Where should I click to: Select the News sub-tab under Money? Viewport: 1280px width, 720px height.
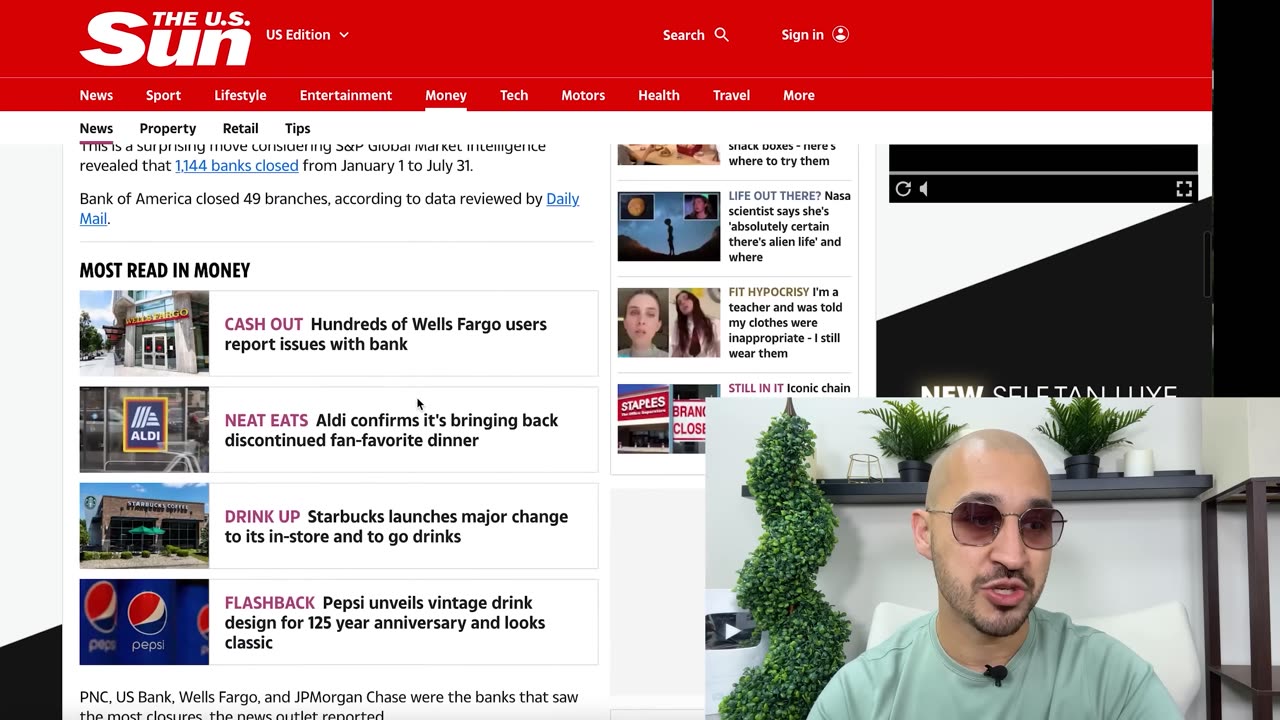pos(96,128)
